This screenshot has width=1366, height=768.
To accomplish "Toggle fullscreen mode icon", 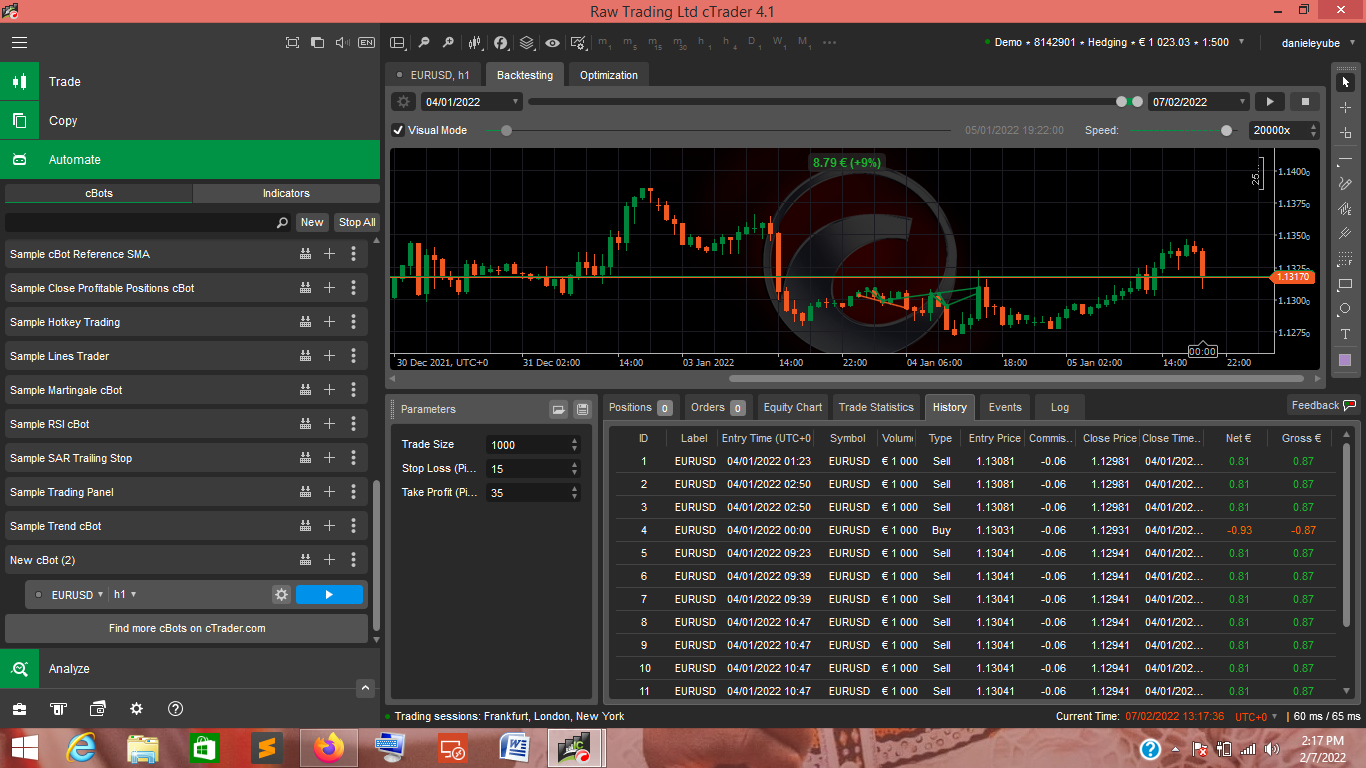I will (292, 43).
